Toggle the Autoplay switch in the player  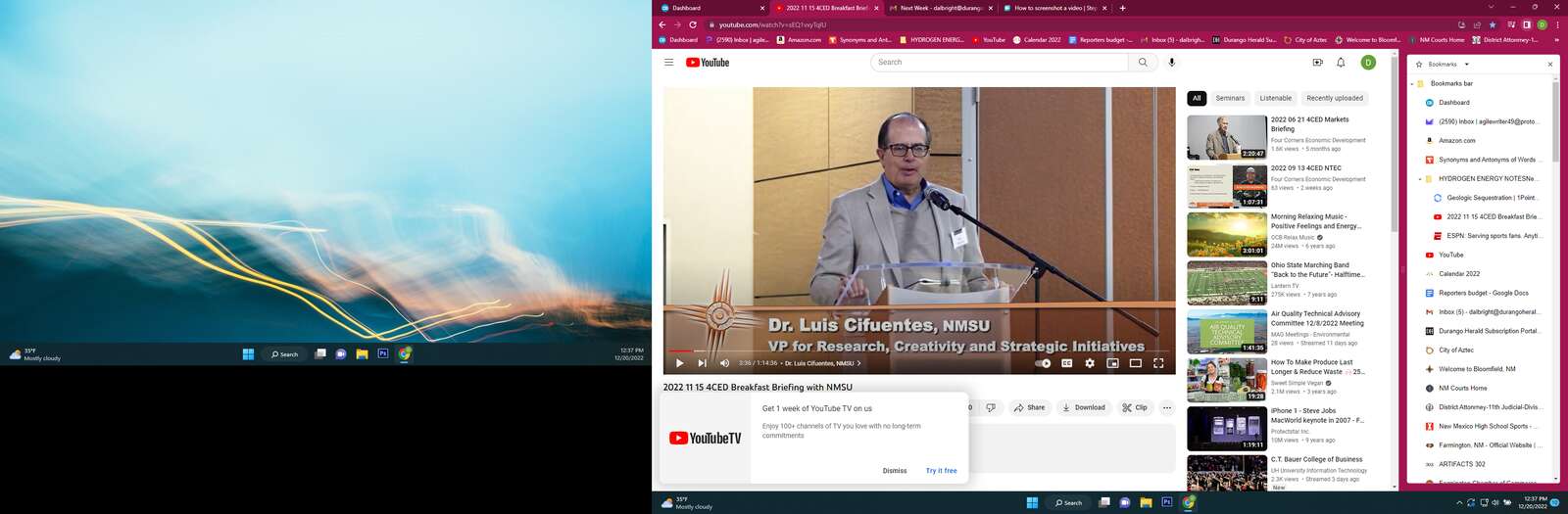[x=1043, y=363]
